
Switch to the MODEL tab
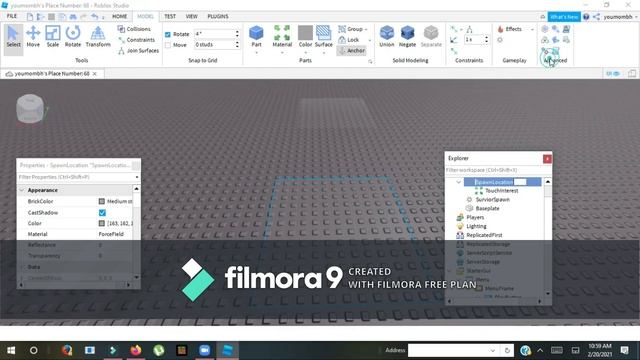(145, 16)
